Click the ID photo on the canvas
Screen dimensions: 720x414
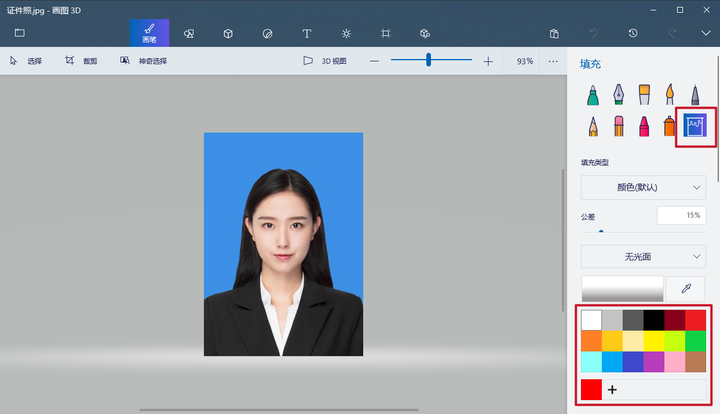point(283,244)
